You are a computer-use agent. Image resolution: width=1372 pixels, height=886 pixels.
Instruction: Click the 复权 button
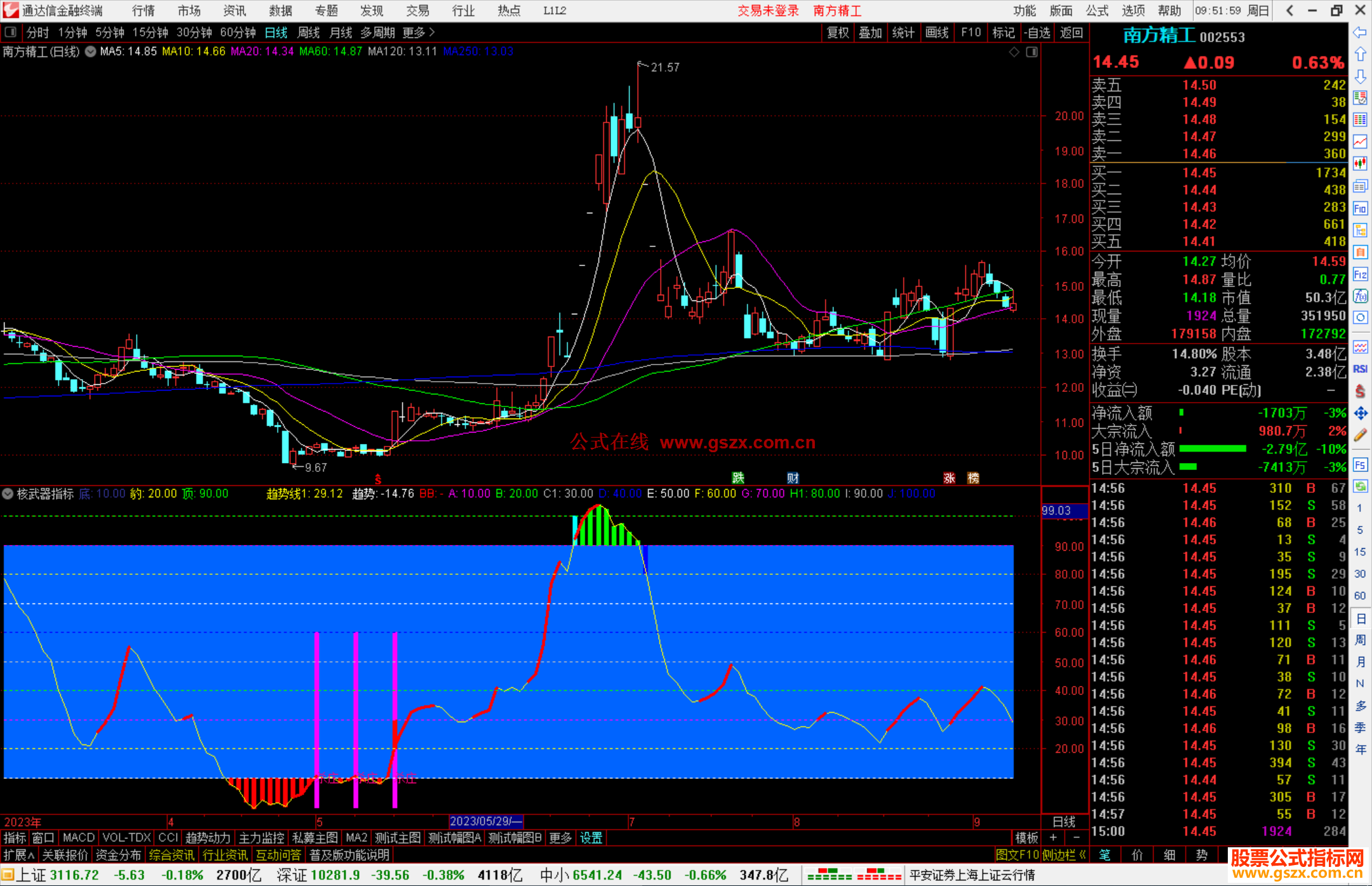click(x=837, y=32)
